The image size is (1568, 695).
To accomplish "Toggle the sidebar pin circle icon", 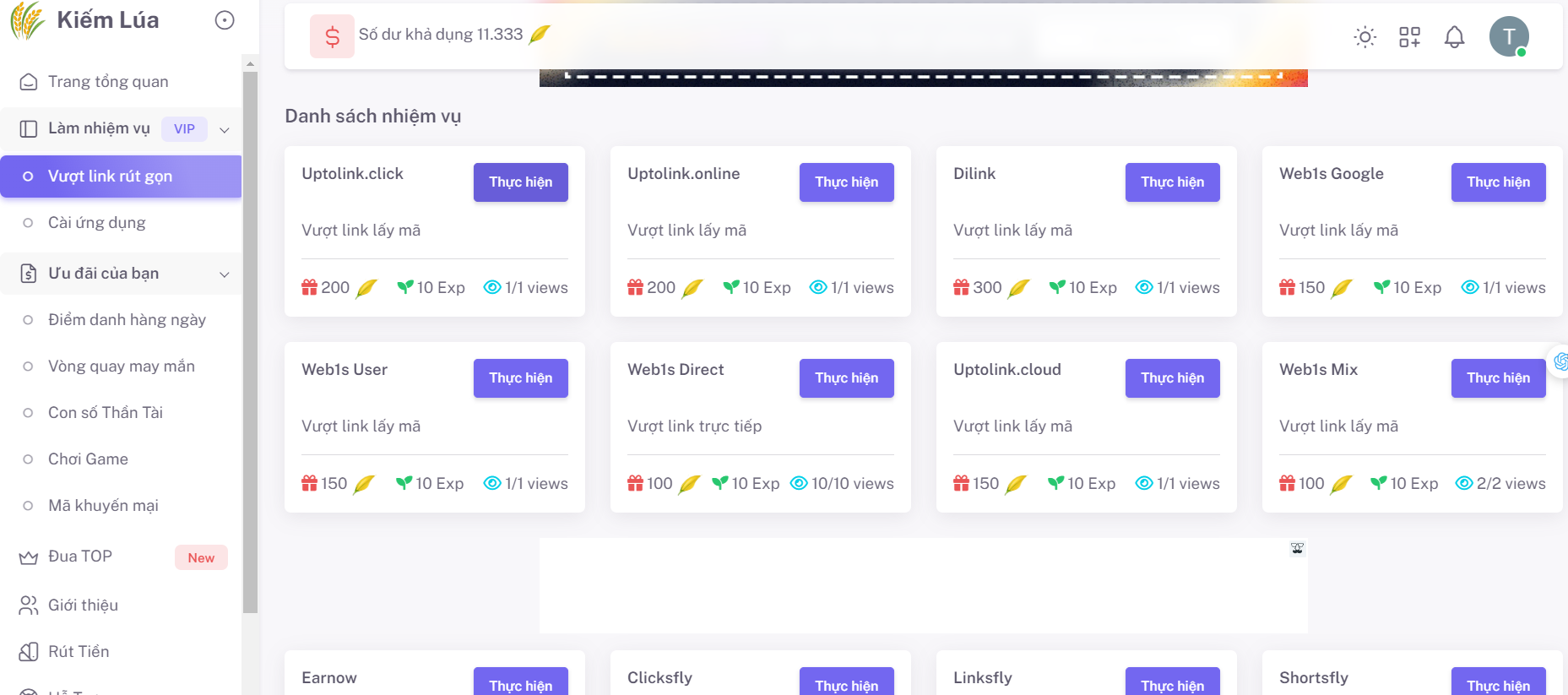I will coord(225,20).
